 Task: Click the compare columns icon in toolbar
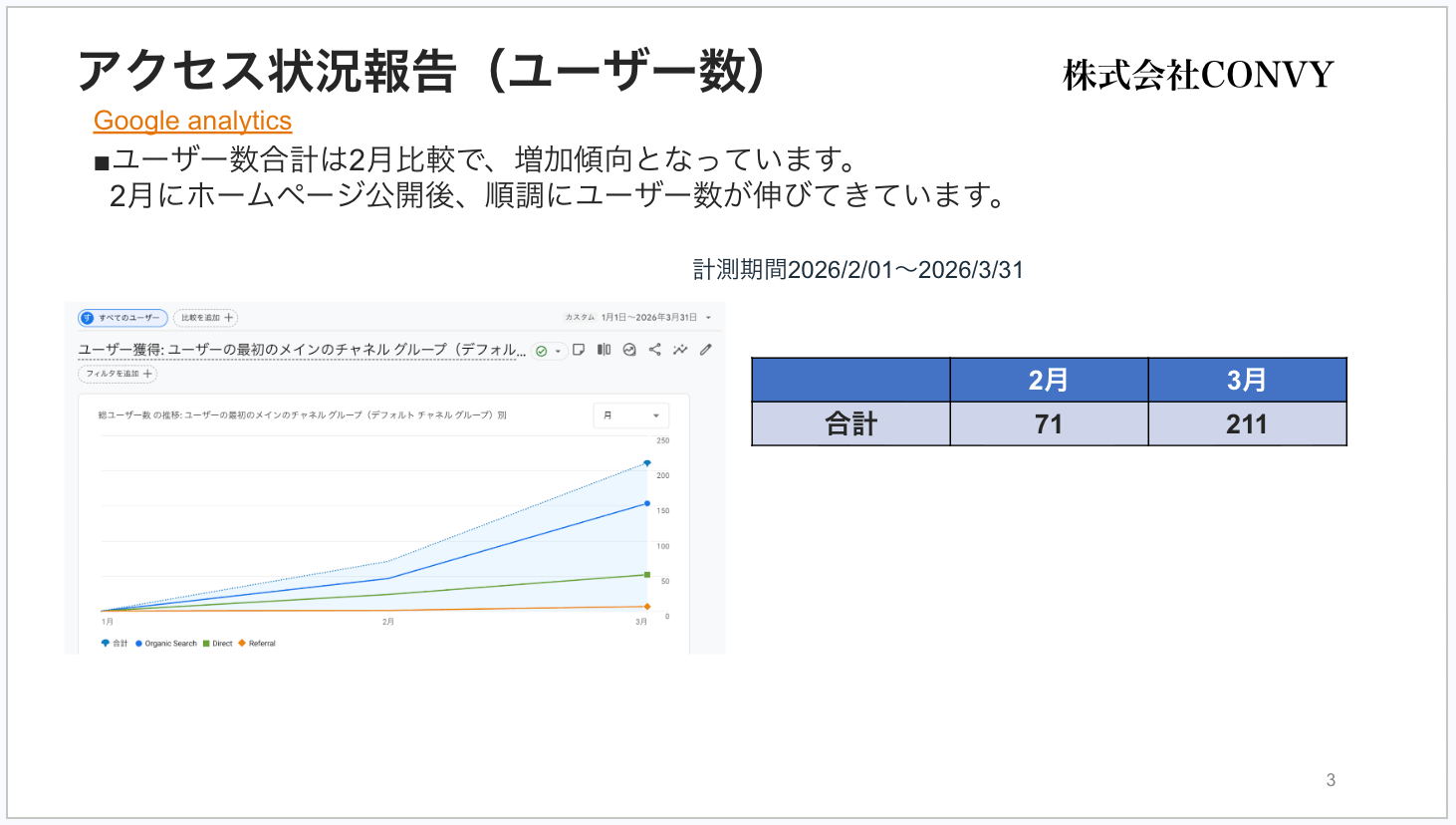(x=604, y=350)
